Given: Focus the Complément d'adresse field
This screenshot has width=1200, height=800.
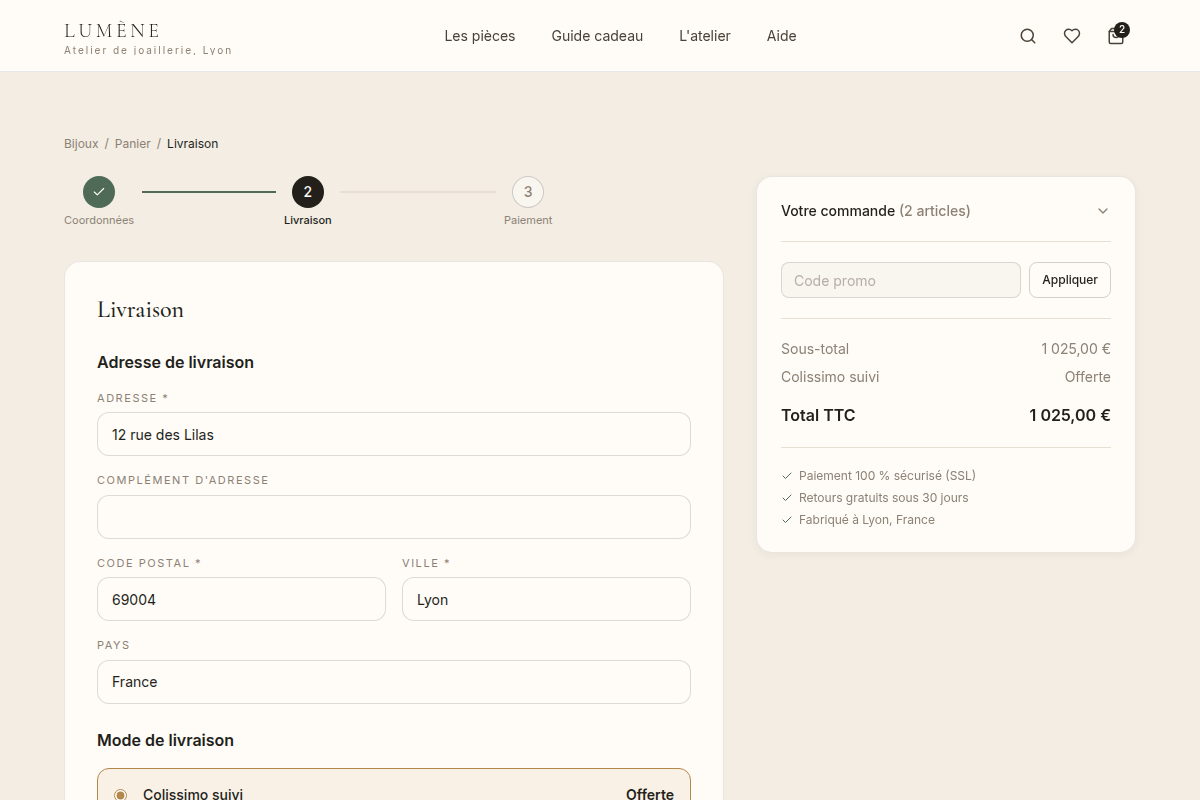Looking at the screenshot, I should click(394, 517).
